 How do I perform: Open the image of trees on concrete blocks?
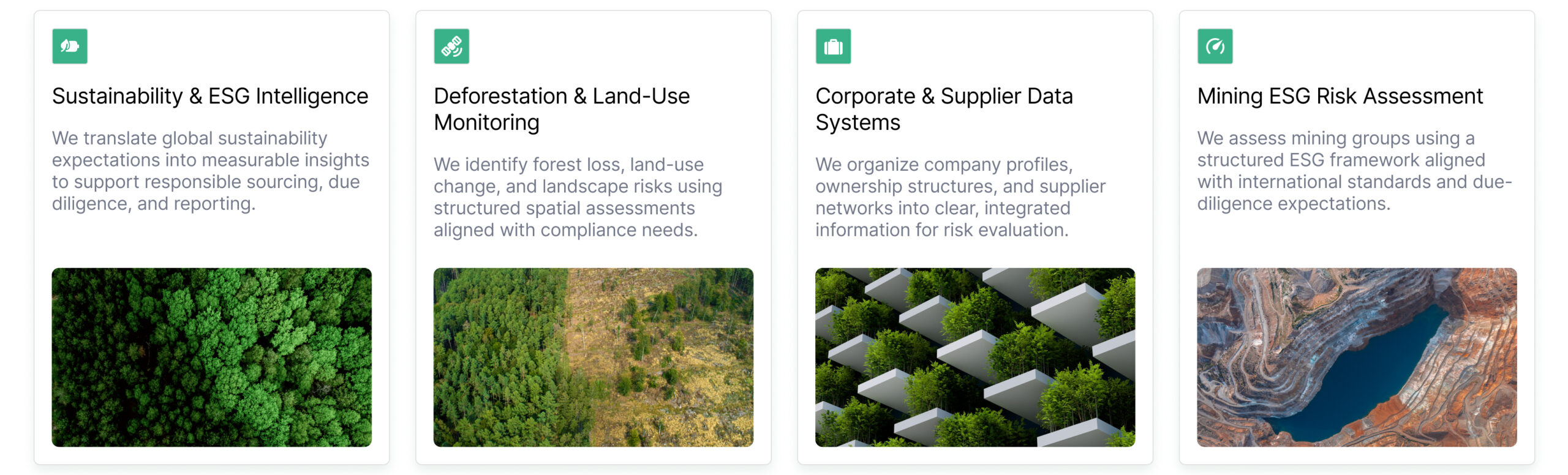(x=974, y=357)
